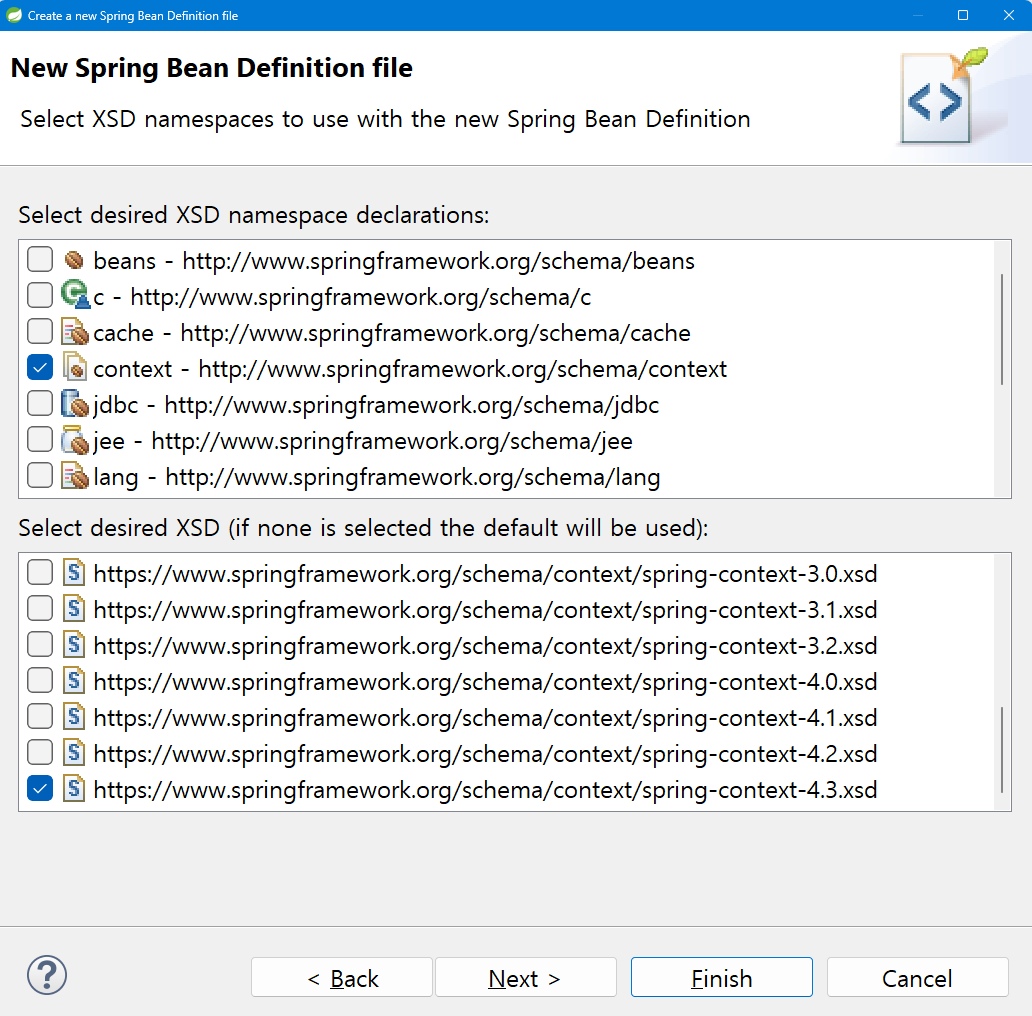Click the spring-context-4.2.xsd file icon

click(74, 753)
